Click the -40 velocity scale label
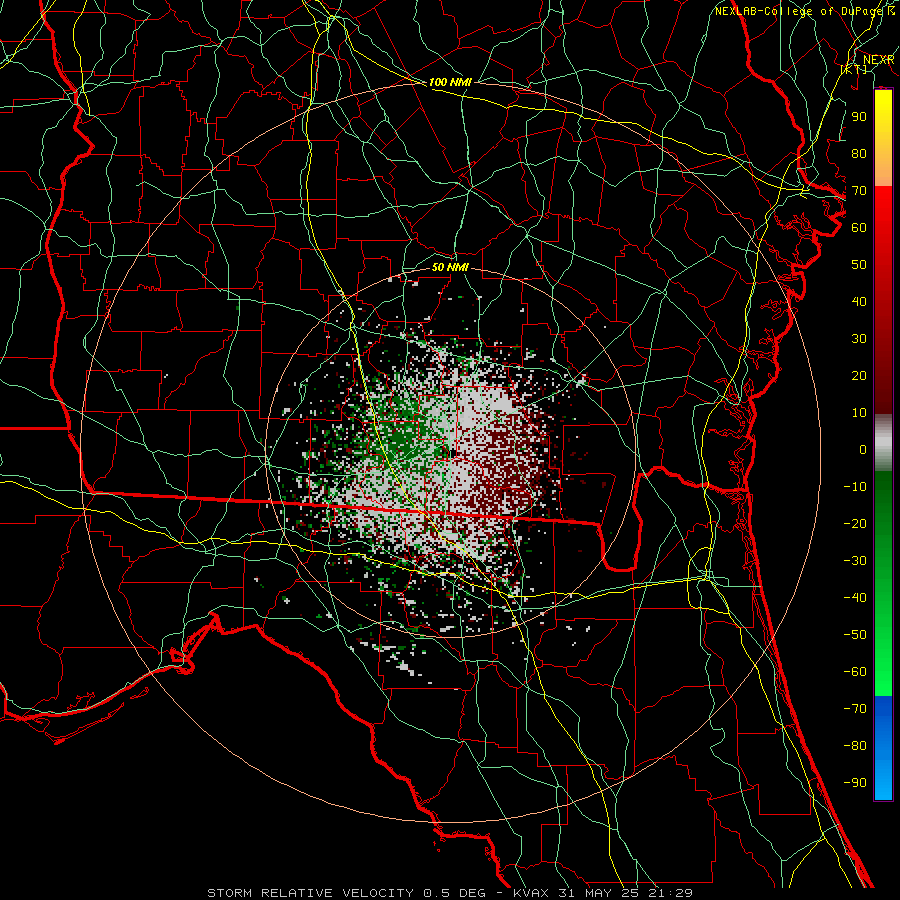This screenshot has width=900, height=900. [855, 598]
